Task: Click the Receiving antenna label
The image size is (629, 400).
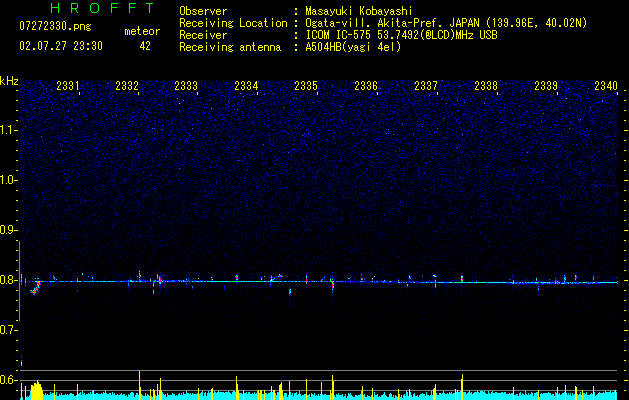Action: (x=230, y=47)
